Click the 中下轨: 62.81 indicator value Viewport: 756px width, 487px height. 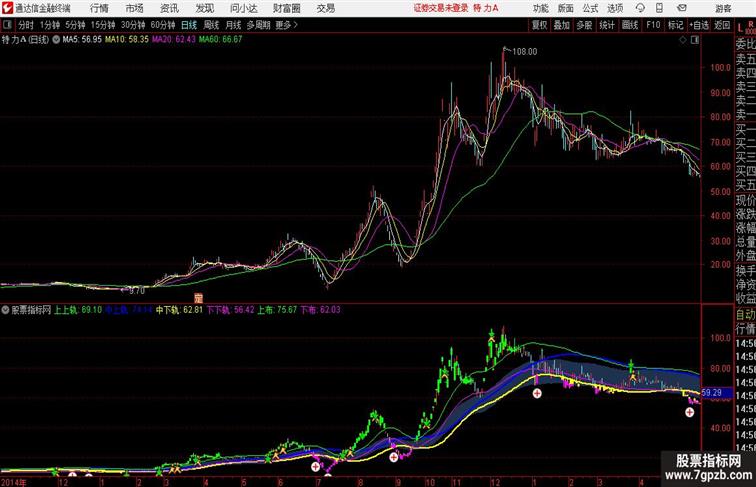(179, 310)
